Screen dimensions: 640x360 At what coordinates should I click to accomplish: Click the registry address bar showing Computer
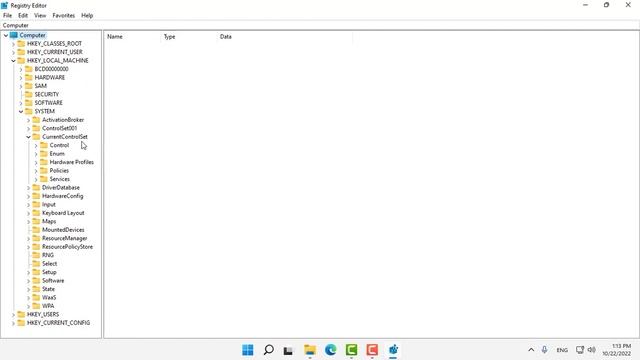[x=320, y=25]
